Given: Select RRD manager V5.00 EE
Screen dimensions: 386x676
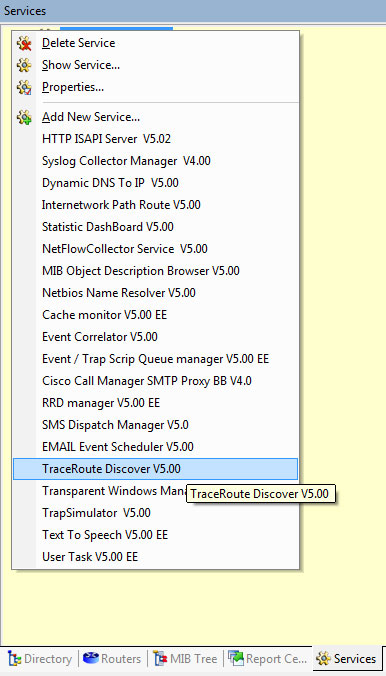Looking at the screenshot, I should pos(155,403).
